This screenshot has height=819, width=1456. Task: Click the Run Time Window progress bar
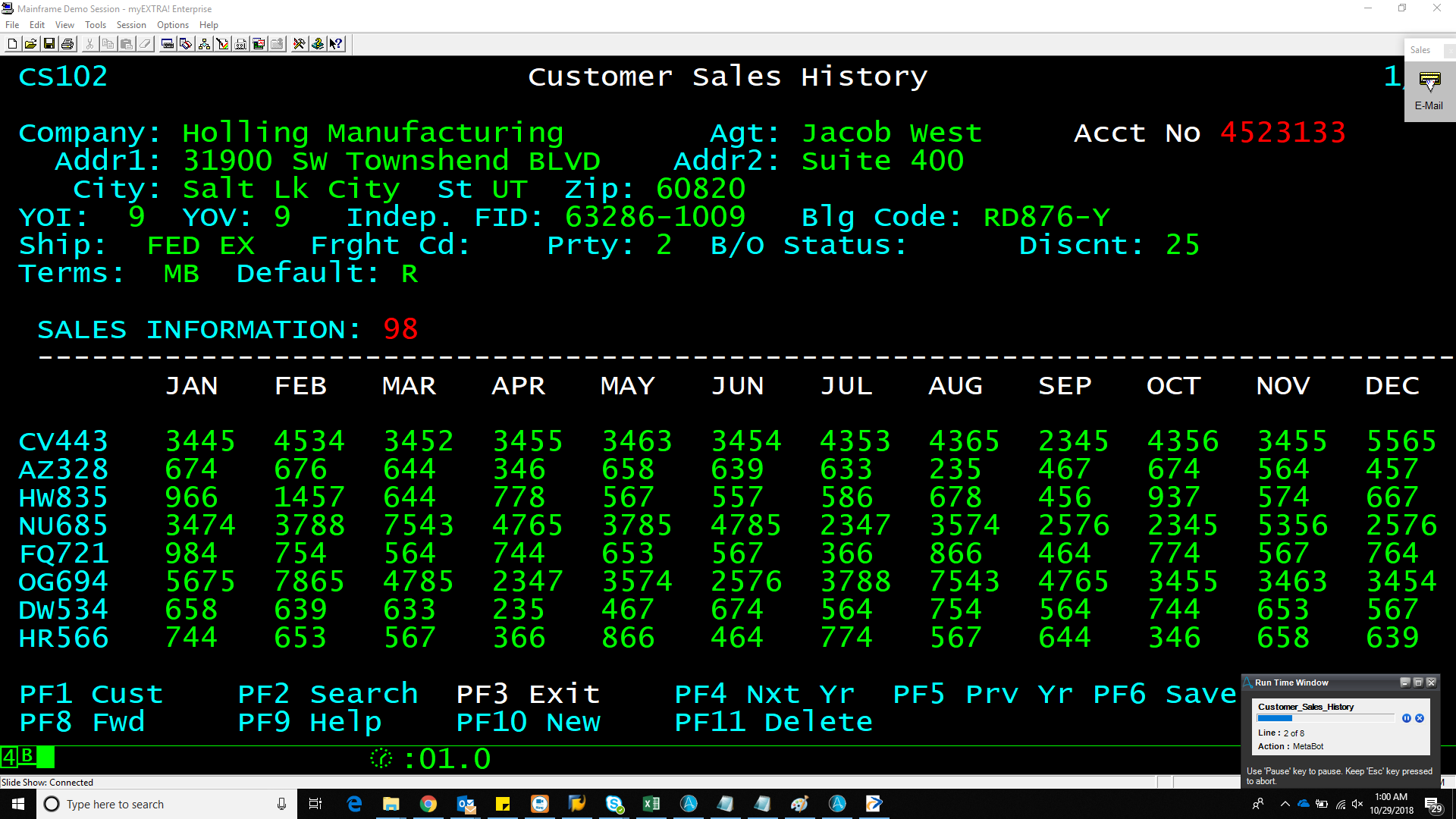(x=1325, y=718)
